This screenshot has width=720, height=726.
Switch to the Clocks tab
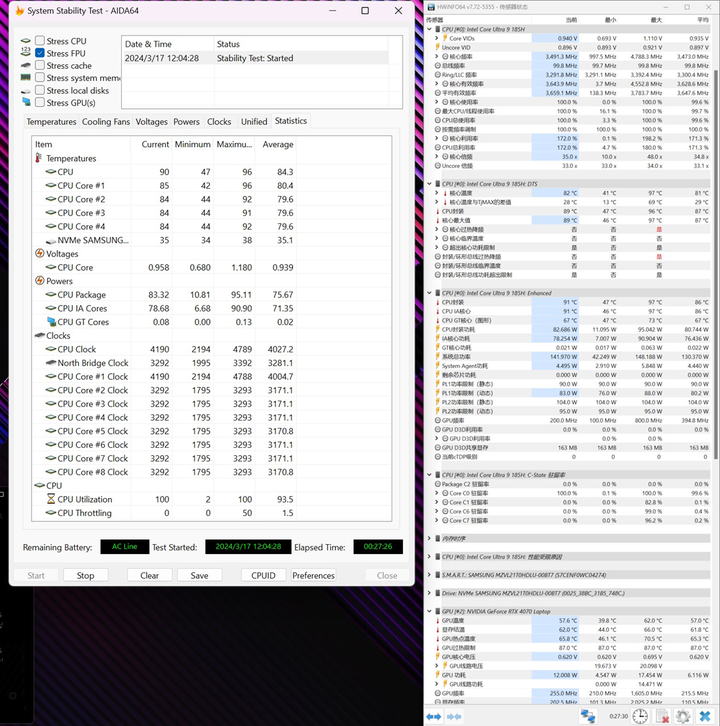219,122
